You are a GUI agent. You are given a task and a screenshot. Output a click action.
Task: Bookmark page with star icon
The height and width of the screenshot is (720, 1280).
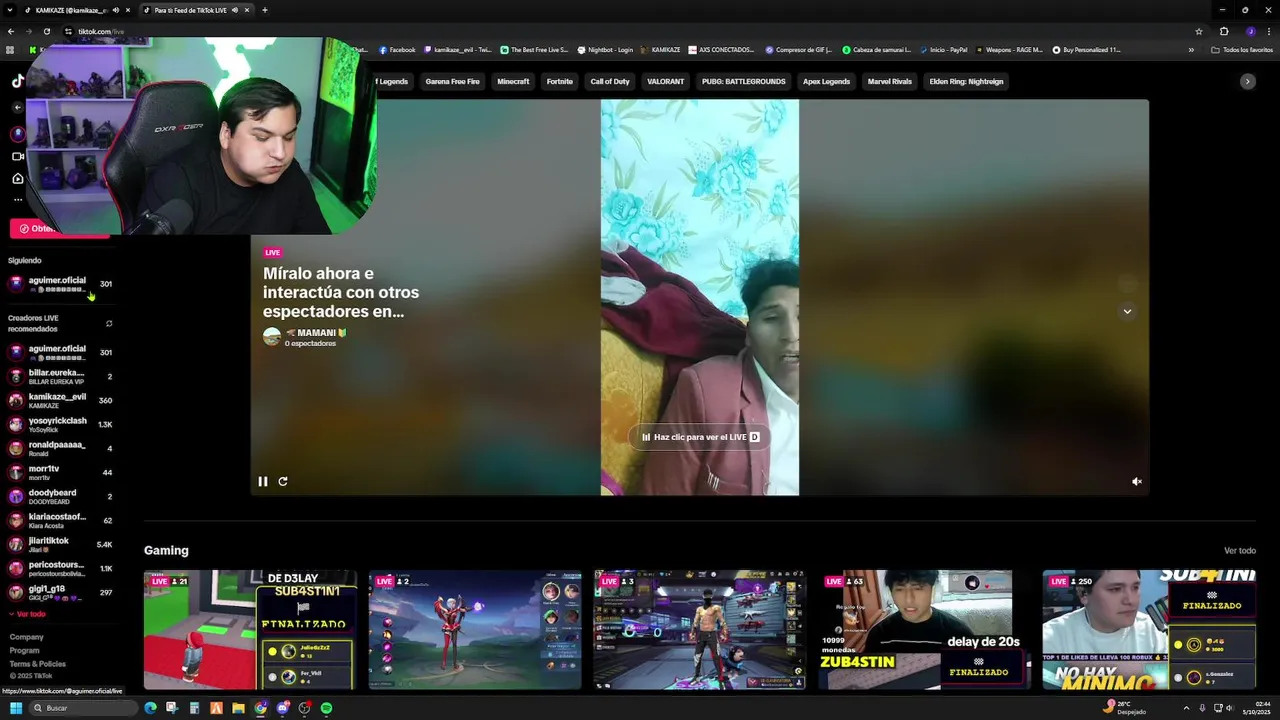click(1199, 31)
